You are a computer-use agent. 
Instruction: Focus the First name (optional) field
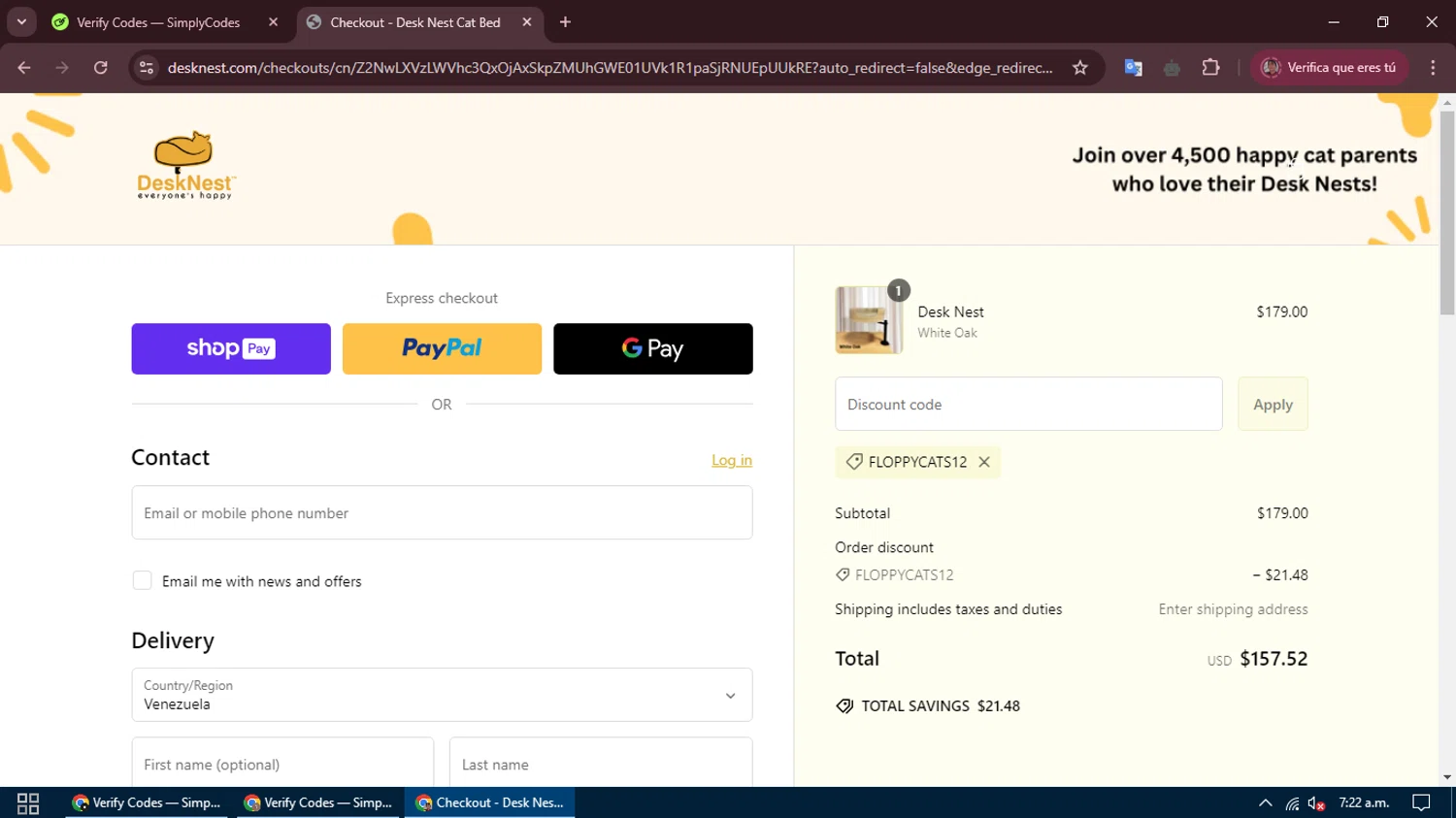282,764
